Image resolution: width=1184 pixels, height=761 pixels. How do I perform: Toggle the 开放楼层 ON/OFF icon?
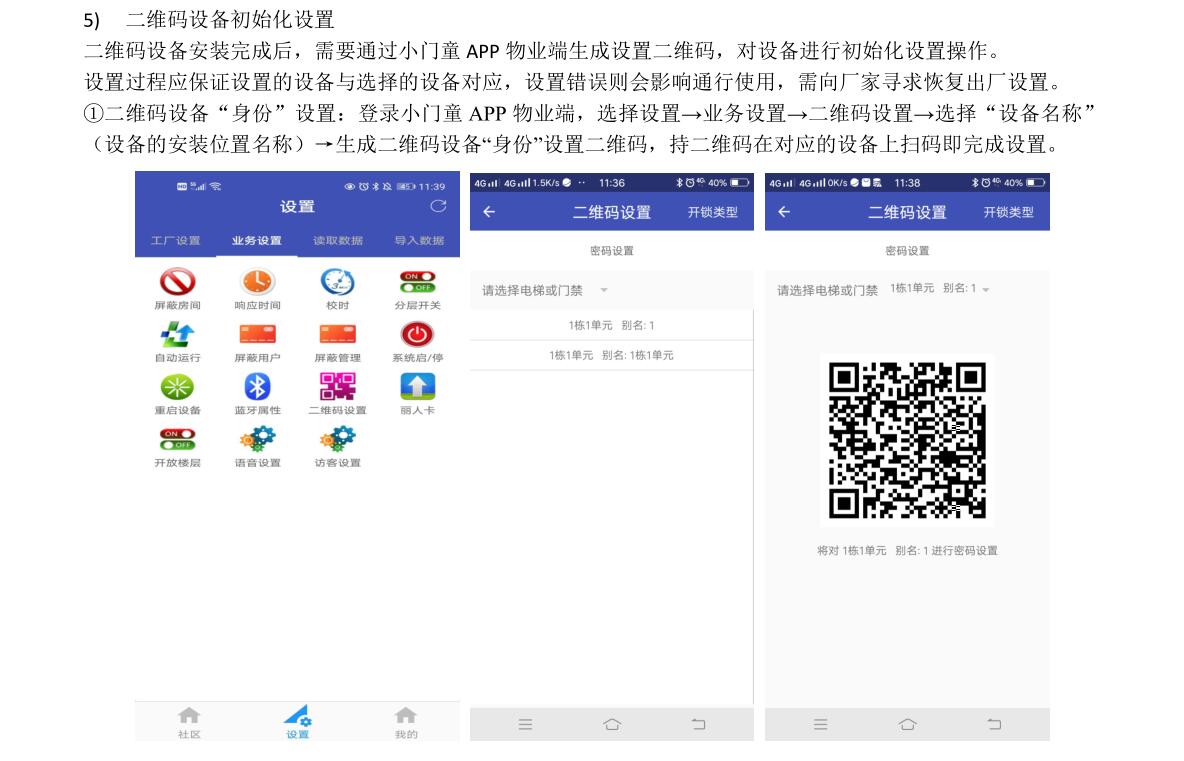(177, 439)
